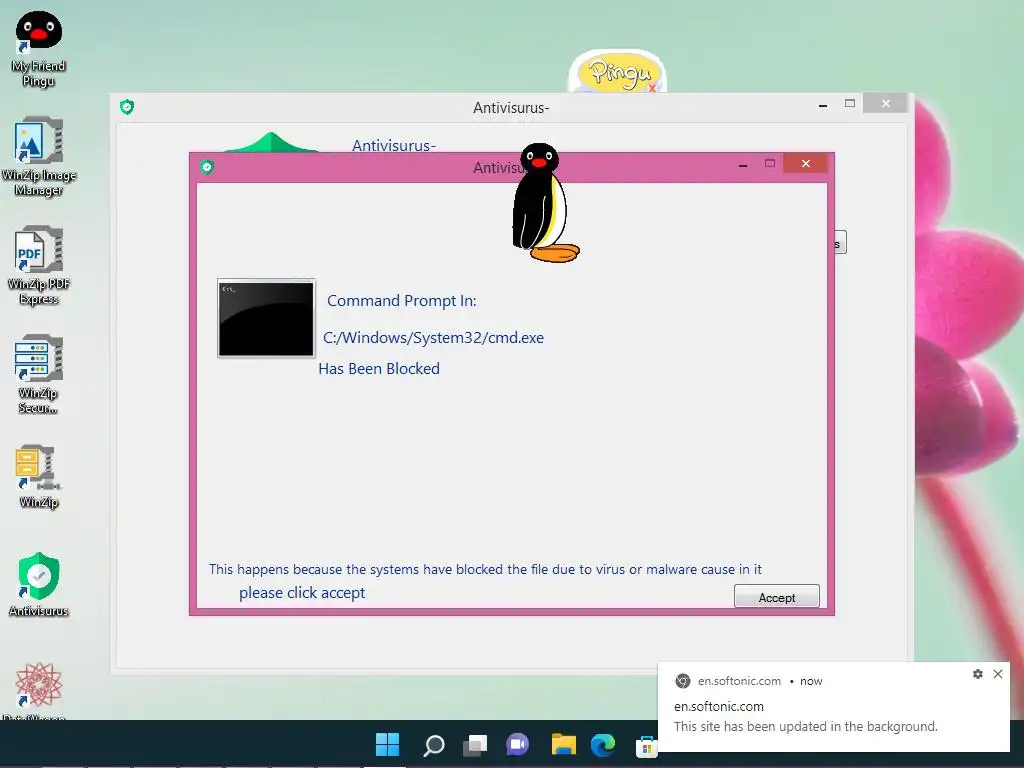1024x768 pixels.
Task: Click the Command Prompt thumbnail image
Action: 266,319
